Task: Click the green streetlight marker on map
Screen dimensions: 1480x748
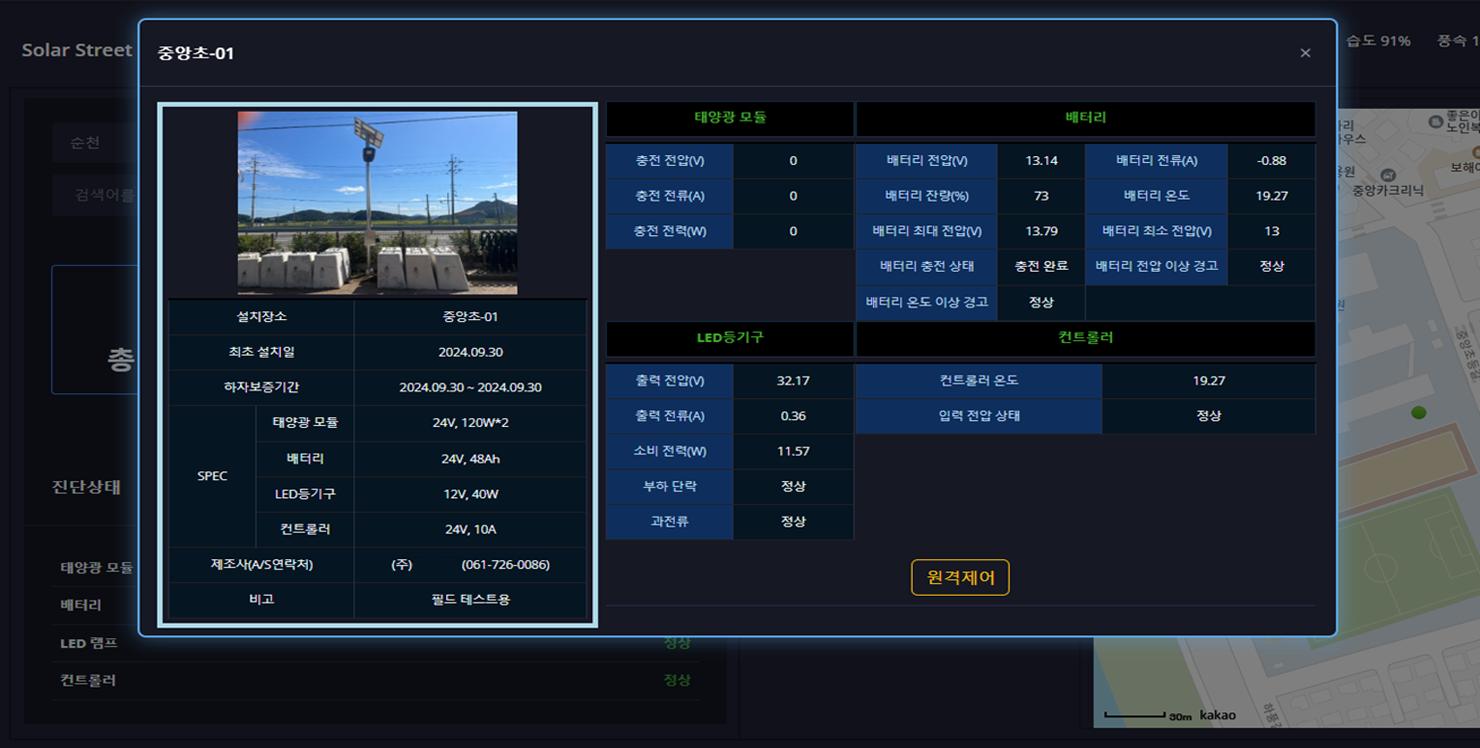Action: [x=1418, y=413]
